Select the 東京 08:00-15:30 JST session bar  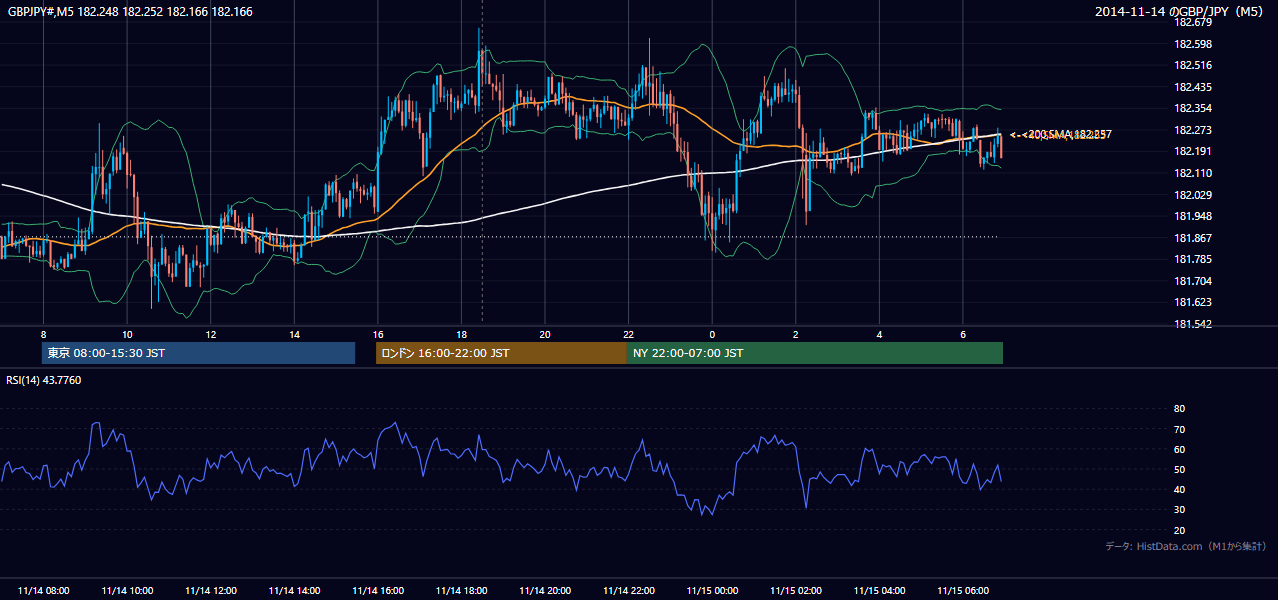[199, 353]
